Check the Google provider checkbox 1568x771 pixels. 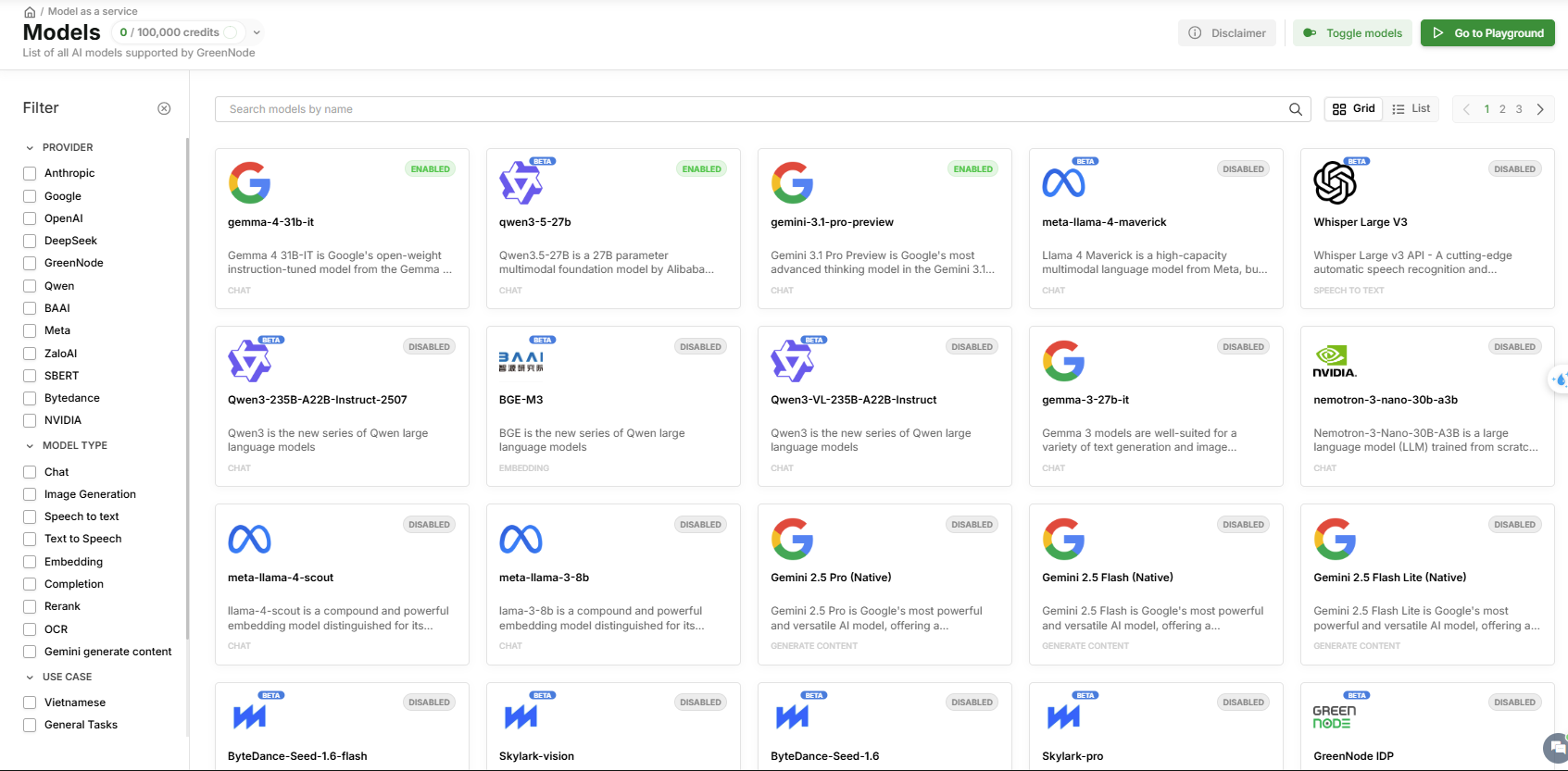(x=30, y=196)
